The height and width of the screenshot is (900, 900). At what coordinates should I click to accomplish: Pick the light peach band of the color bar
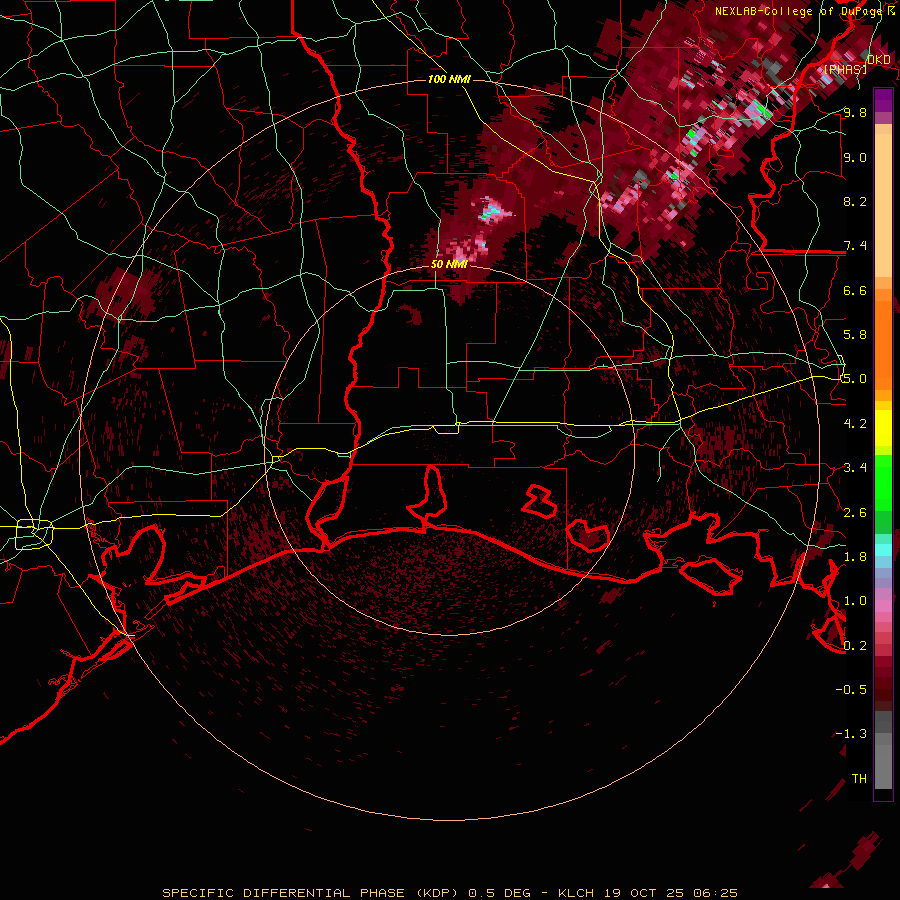pos(883,206)
